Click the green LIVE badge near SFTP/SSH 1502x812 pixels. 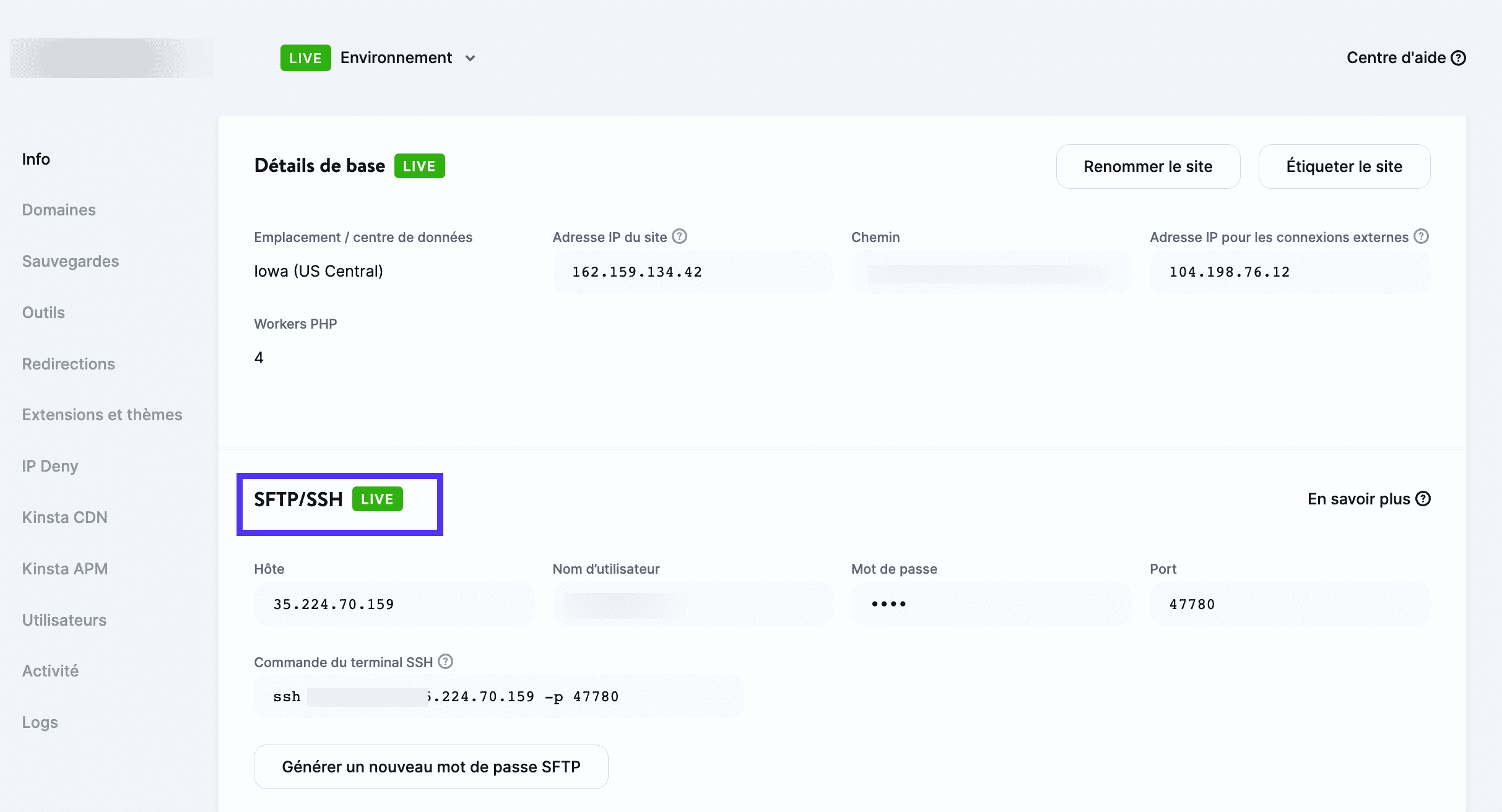tap(377, 499)
